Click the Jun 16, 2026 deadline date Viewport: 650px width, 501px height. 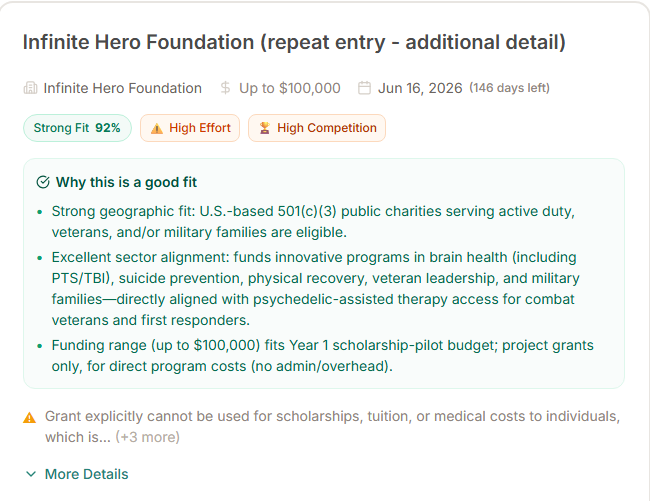(420, 88)
